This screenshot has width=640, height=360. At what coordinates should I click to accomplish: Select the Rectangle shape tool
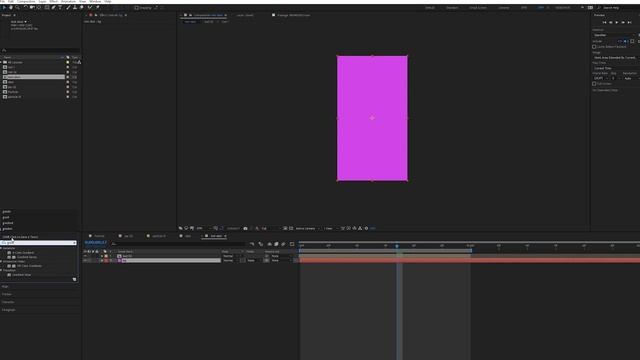pyautogui.click(x=47, y=7)
